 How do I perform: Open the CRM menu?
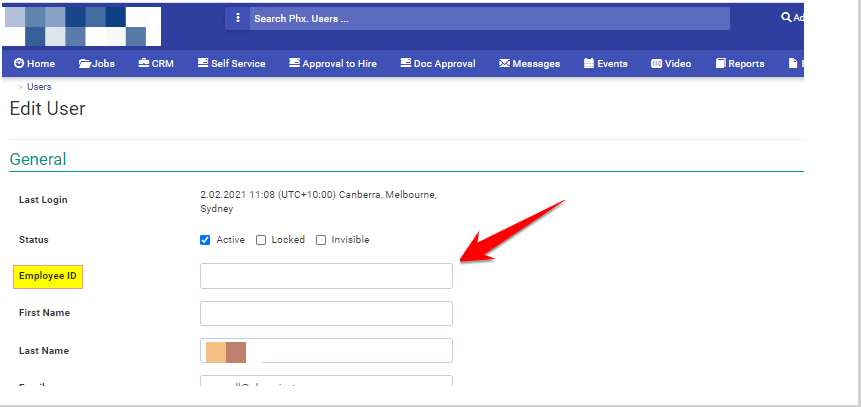tap(156, 64)
